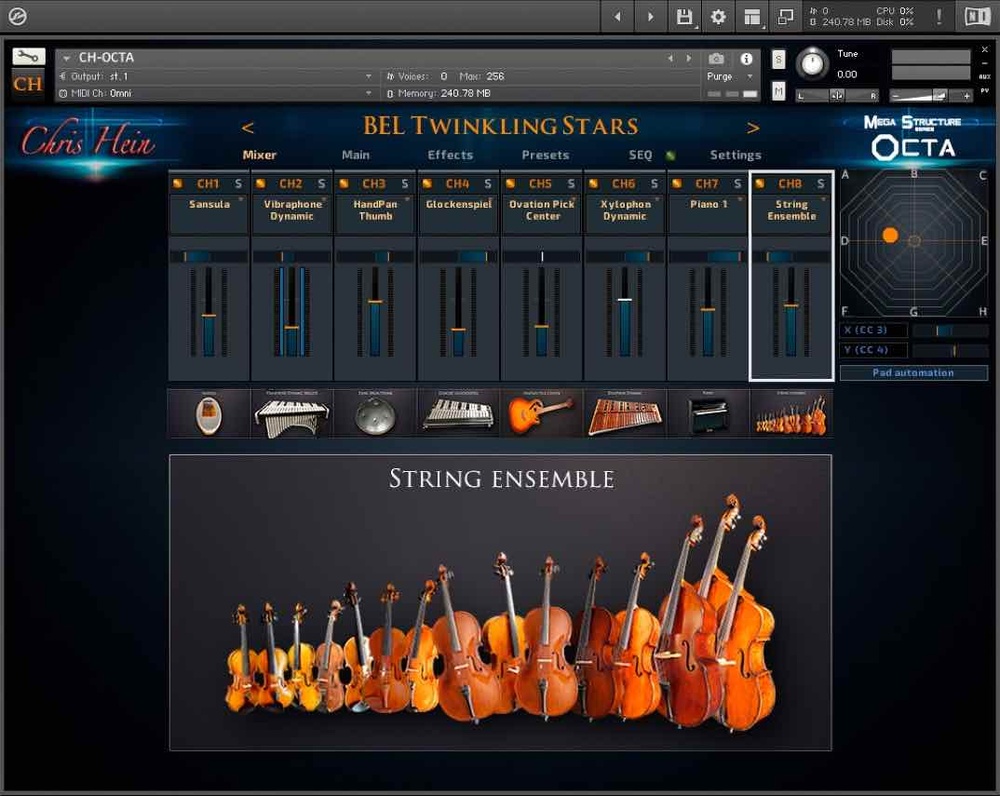Viewport: 1000px width, 796px height.
Task: Toggle CH1 channel power on/off
Action: [x=178, y=184]
